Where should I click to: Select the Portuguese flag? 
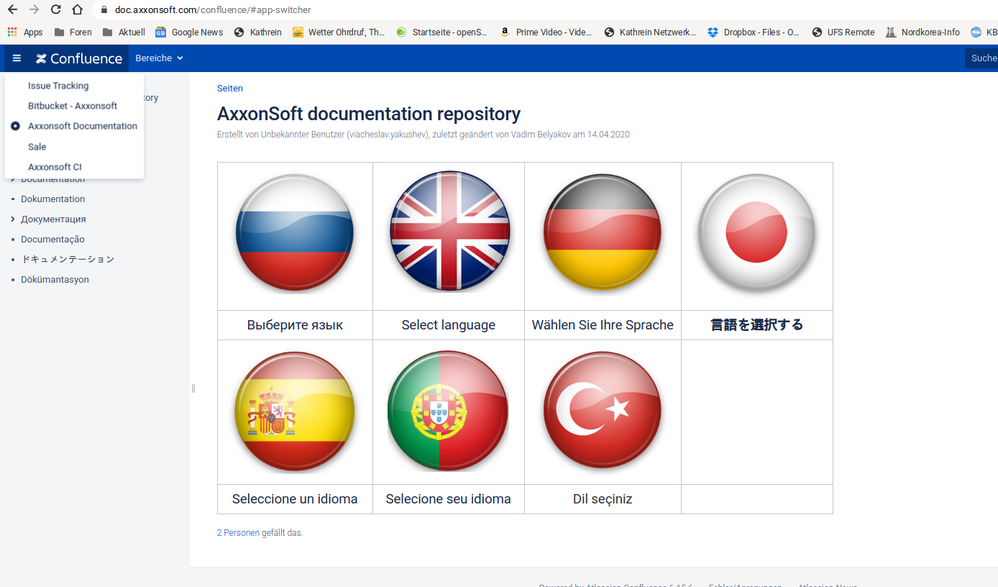click(x=447, y=411)
